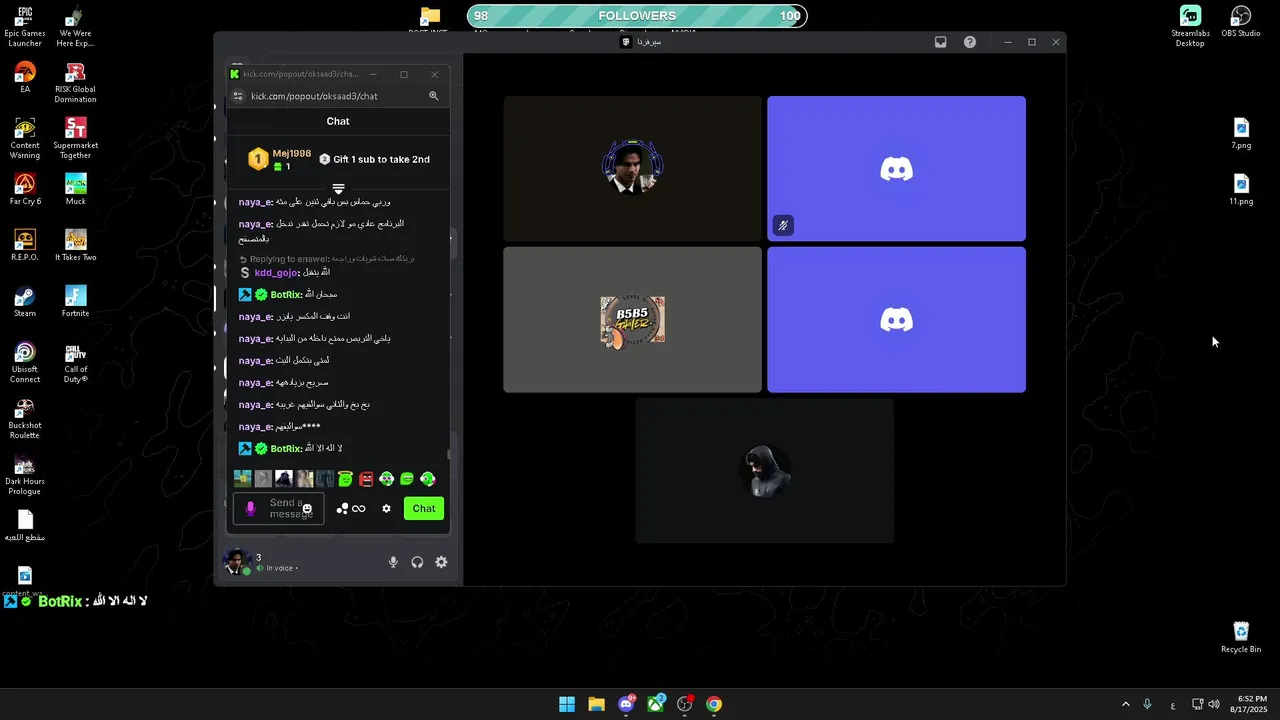Viewport: 1280px width, 720px height.
Task: Open Xbox app from taskbar
Action: (655, 704)
